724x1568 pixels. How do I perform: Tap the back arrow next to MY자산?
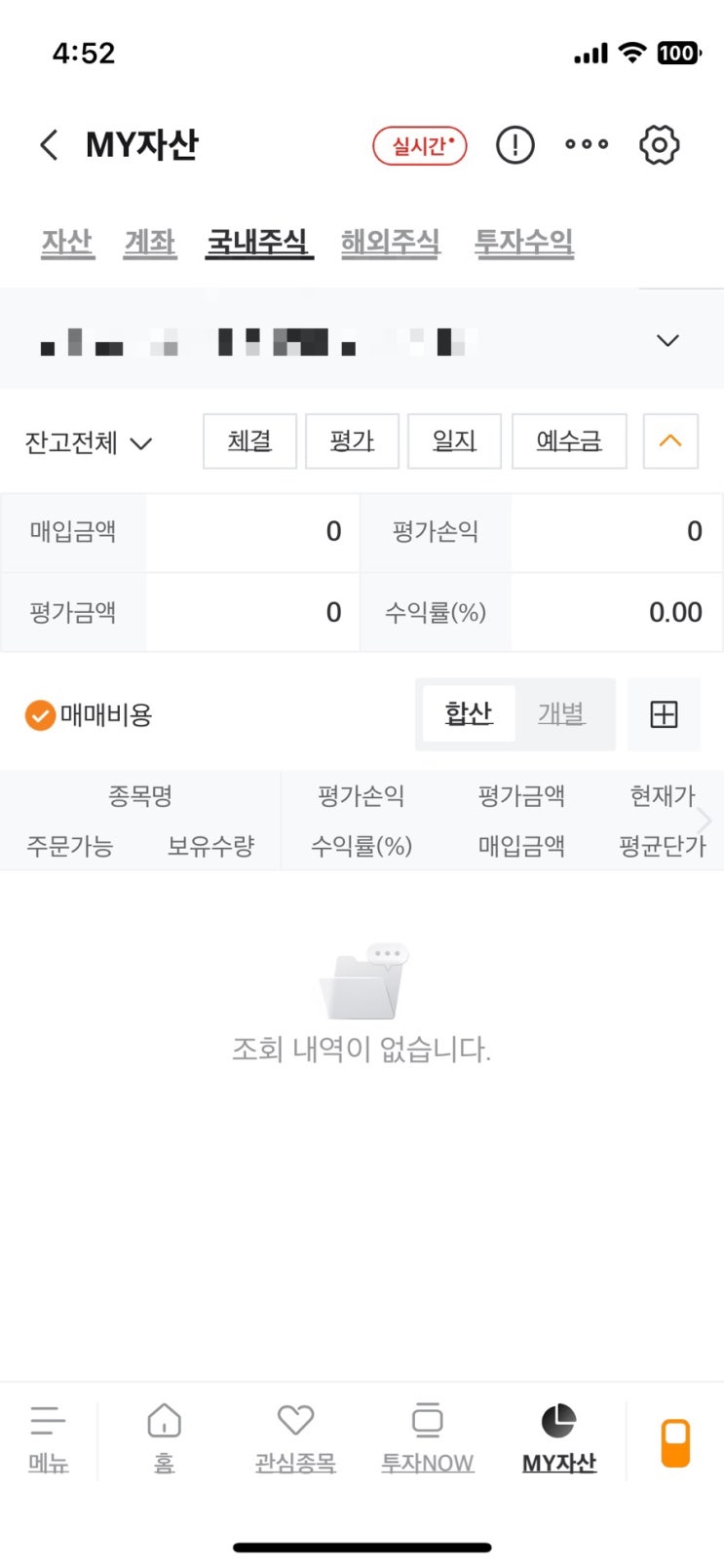click(49, 145)
